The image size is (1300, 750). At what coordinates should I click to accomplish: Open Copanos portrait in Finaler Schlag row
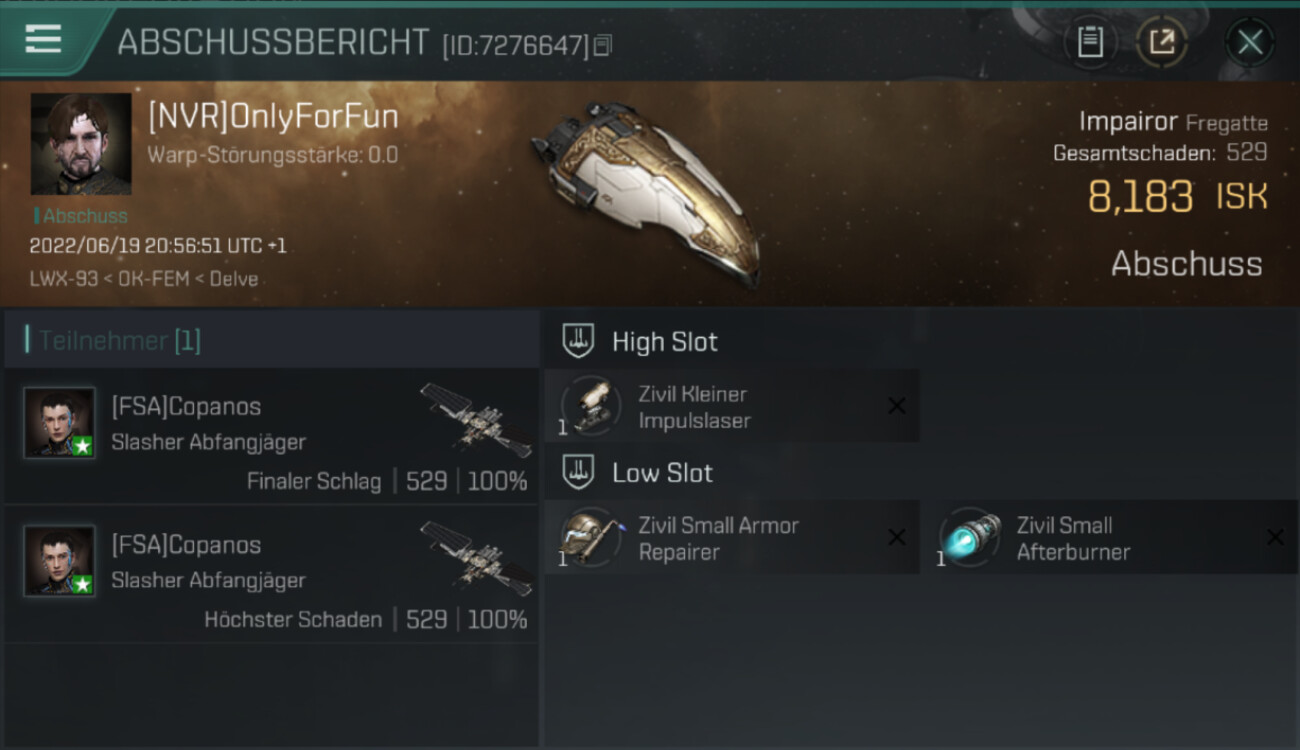click(x=60, y=423)
